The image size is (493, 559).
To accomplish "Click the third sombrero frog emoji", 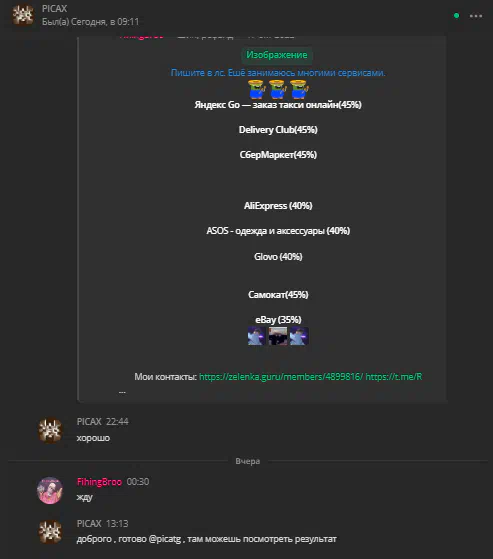I will pyautogui.click(x=299, y=89).
